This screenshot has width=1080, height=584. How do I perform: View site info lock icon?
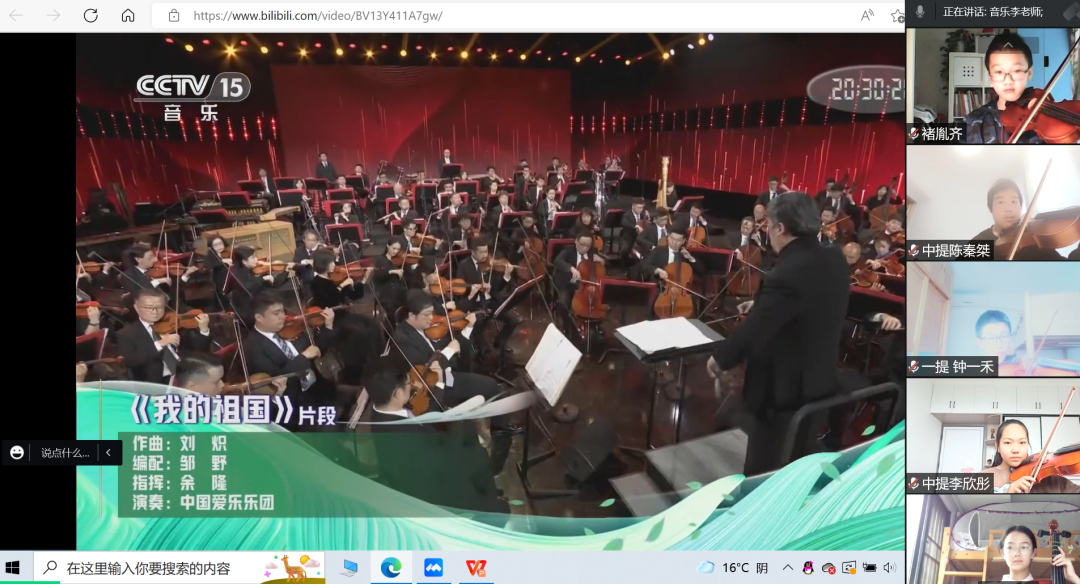[174, 16]
